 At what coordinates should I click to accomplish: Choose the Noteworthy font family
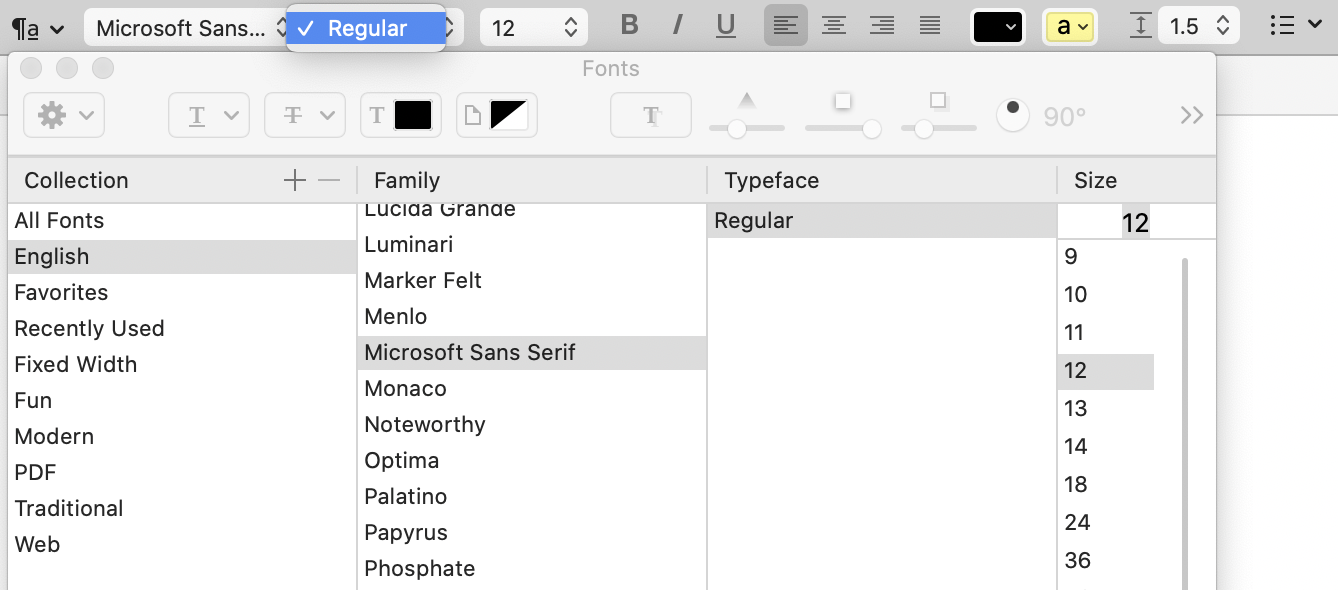pos(532,425)
